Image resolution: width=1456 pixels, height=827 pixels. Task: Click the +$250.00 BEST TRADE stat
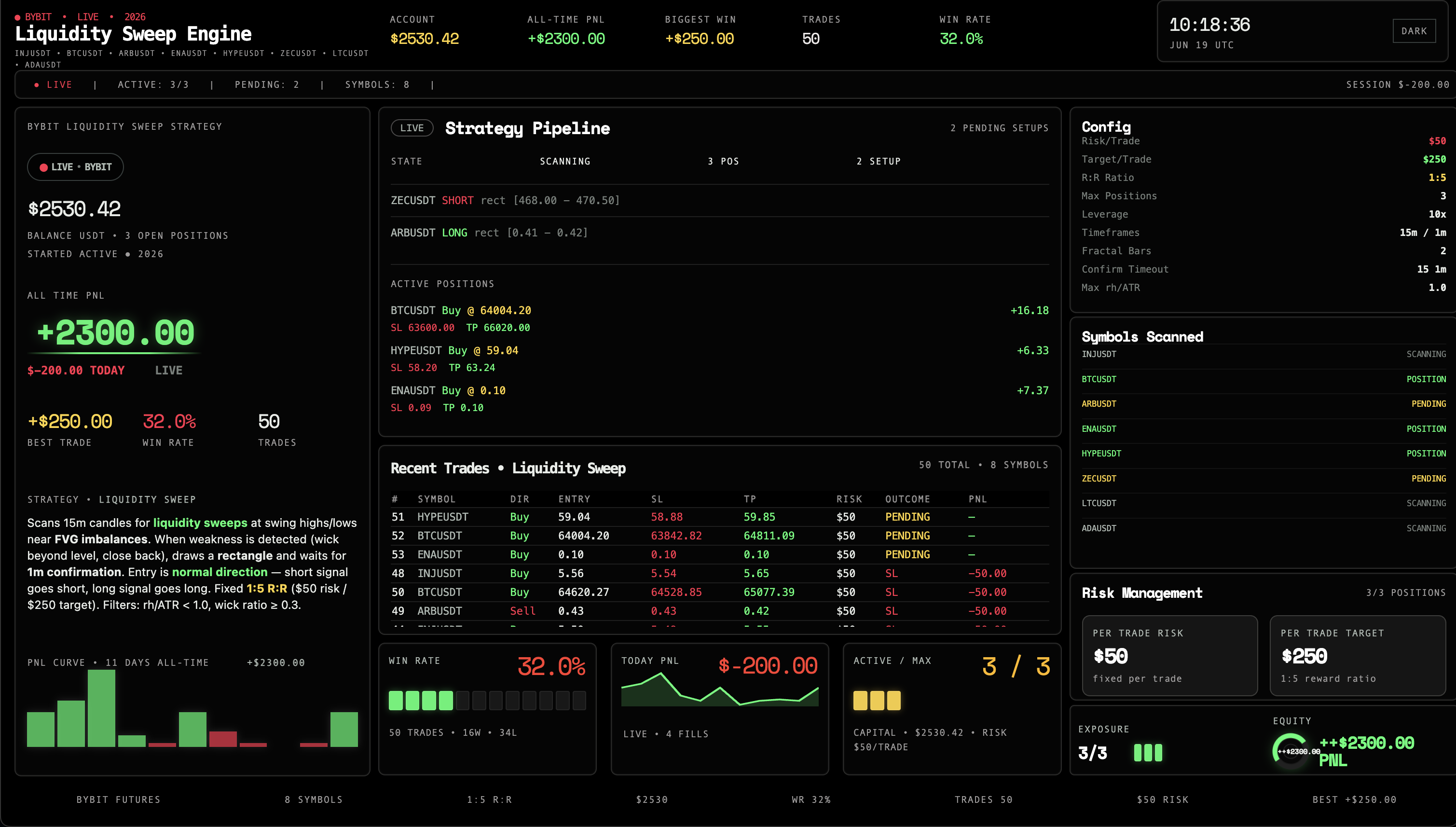(70, 430)
